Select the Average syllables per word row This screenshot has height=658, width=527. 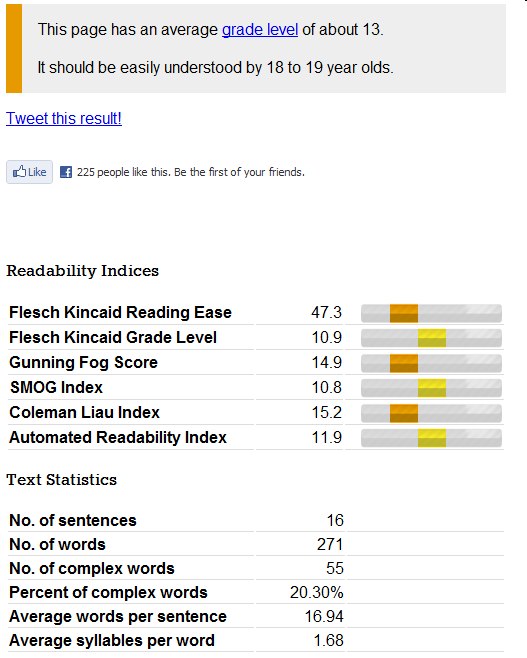pos(256,640)
